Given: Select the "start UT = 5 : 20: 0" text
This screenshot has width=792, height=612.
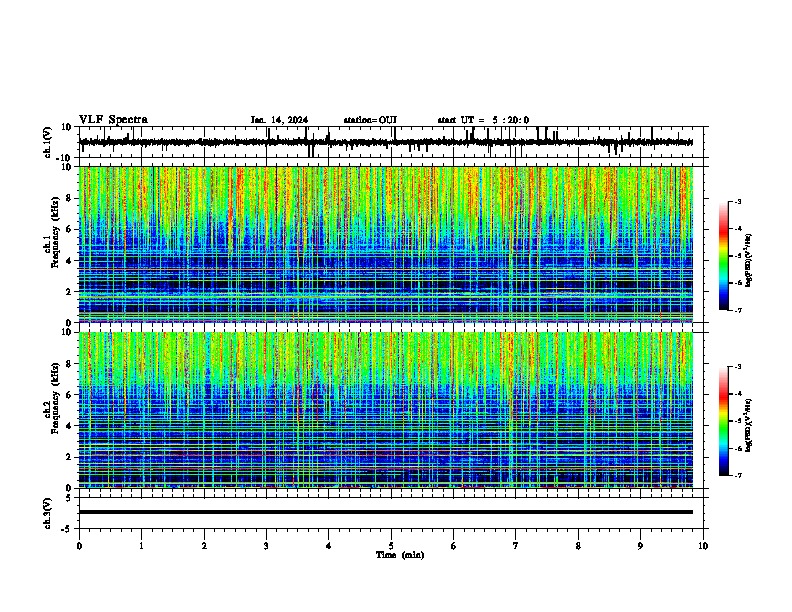Looking at the screenshot, I should pyautogui.click(x=483, y=120).
